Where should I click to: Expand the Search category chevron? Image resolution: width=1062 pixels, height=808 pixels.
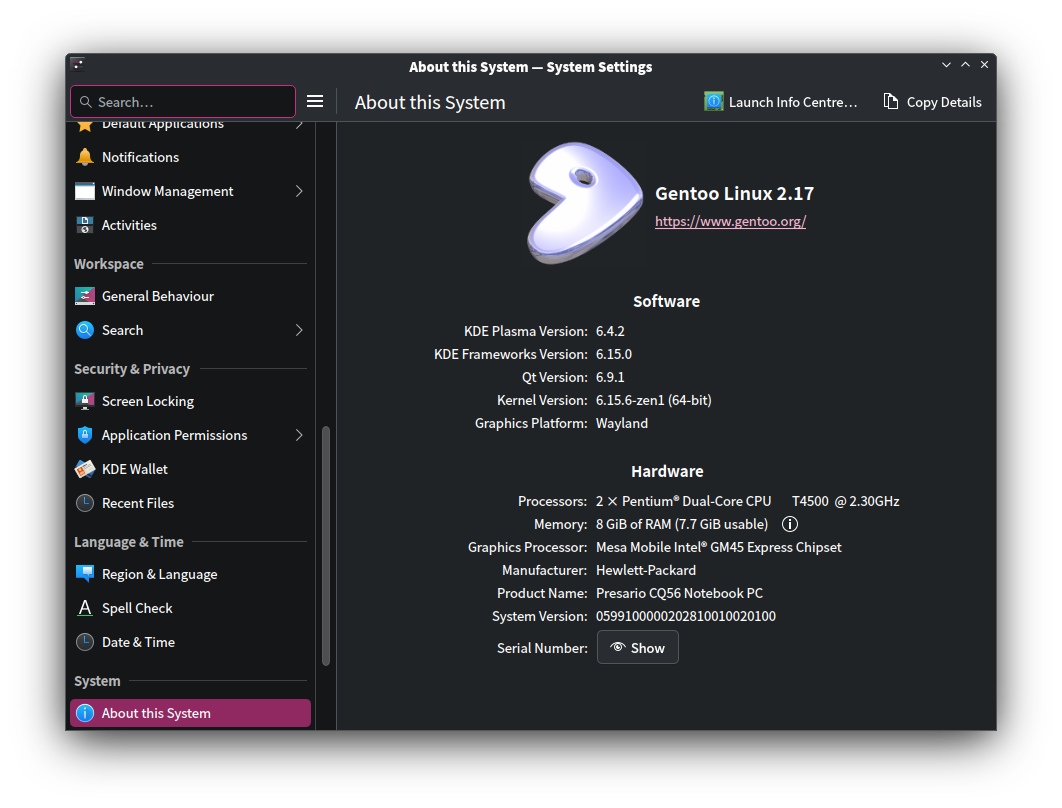[x=299, y=330]
